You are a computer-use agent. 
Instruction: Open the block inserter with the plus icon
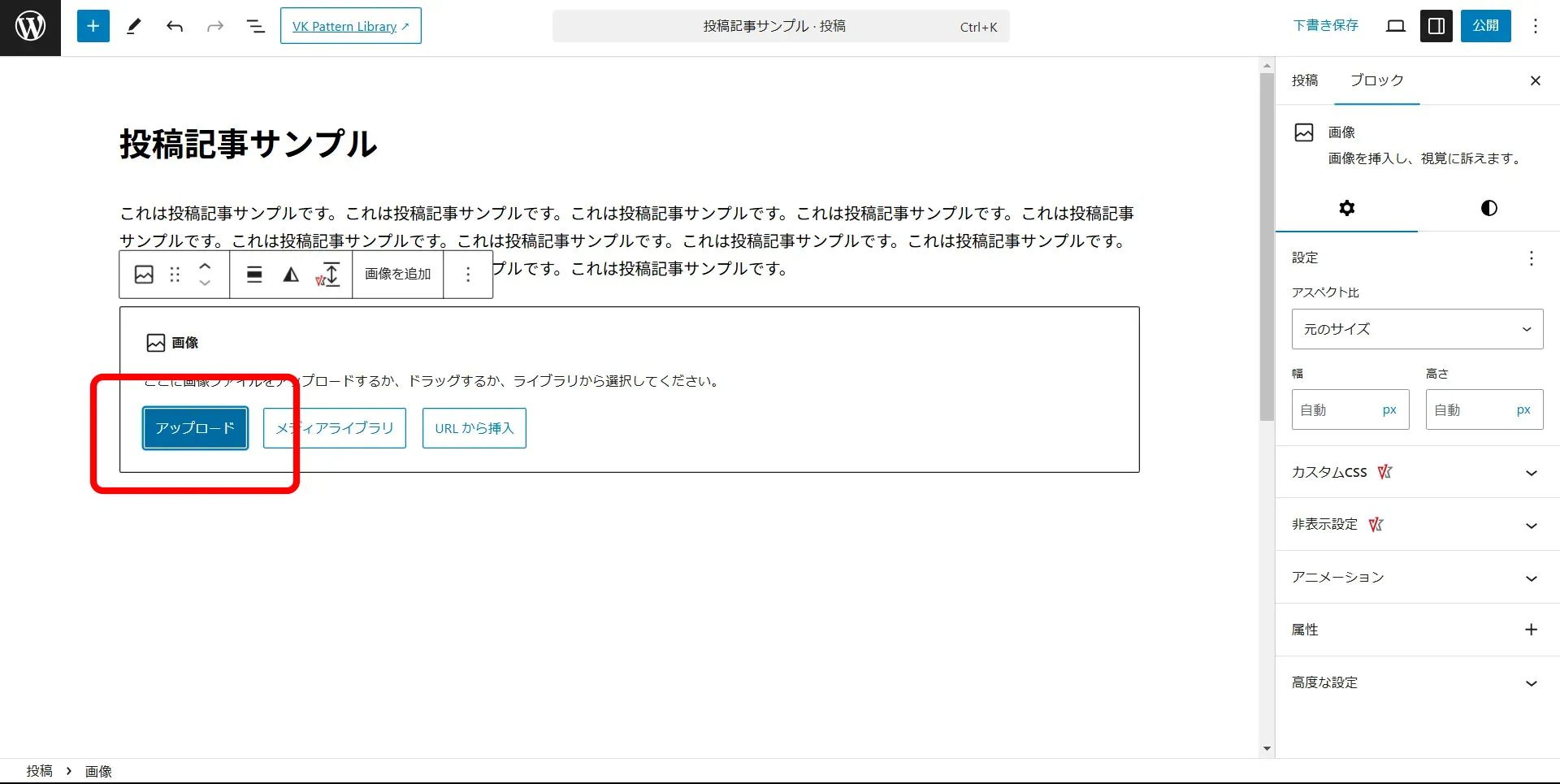(x=93, y=25)
